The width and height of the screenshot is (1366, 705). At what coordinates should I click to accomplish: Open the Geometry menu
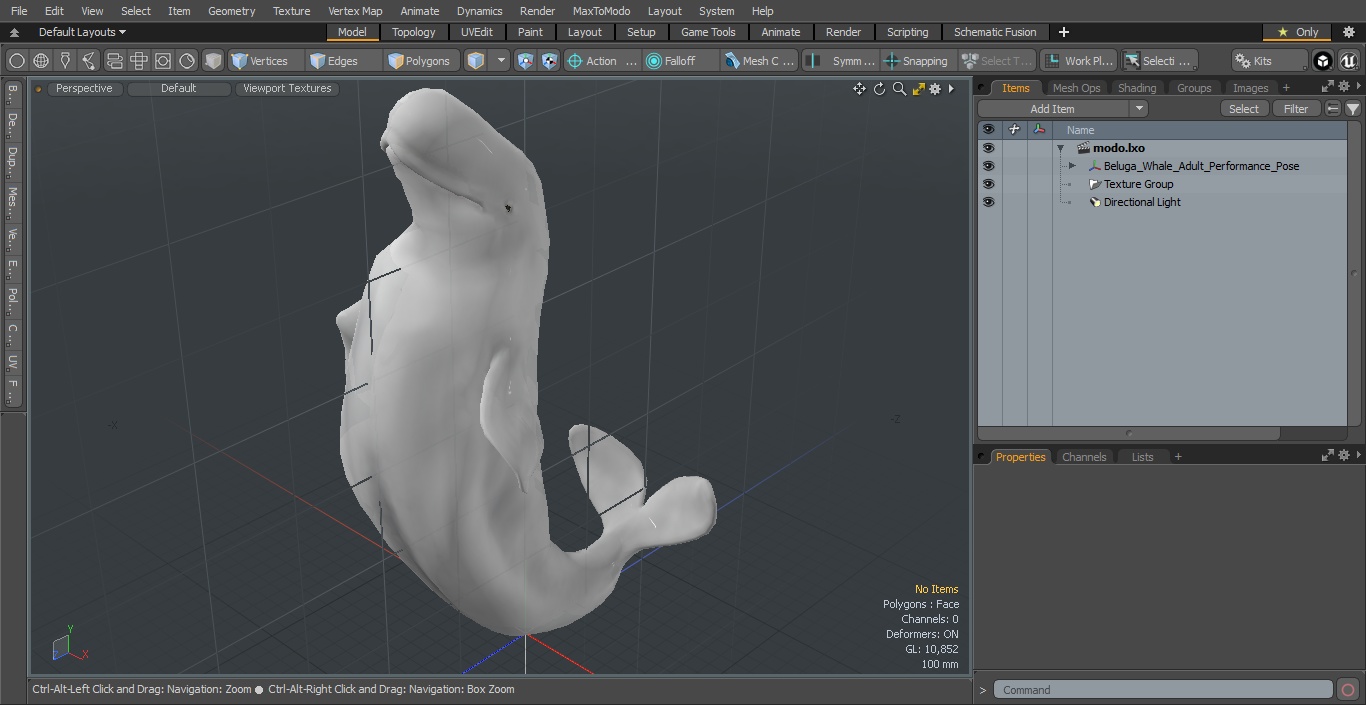point(232,11)
